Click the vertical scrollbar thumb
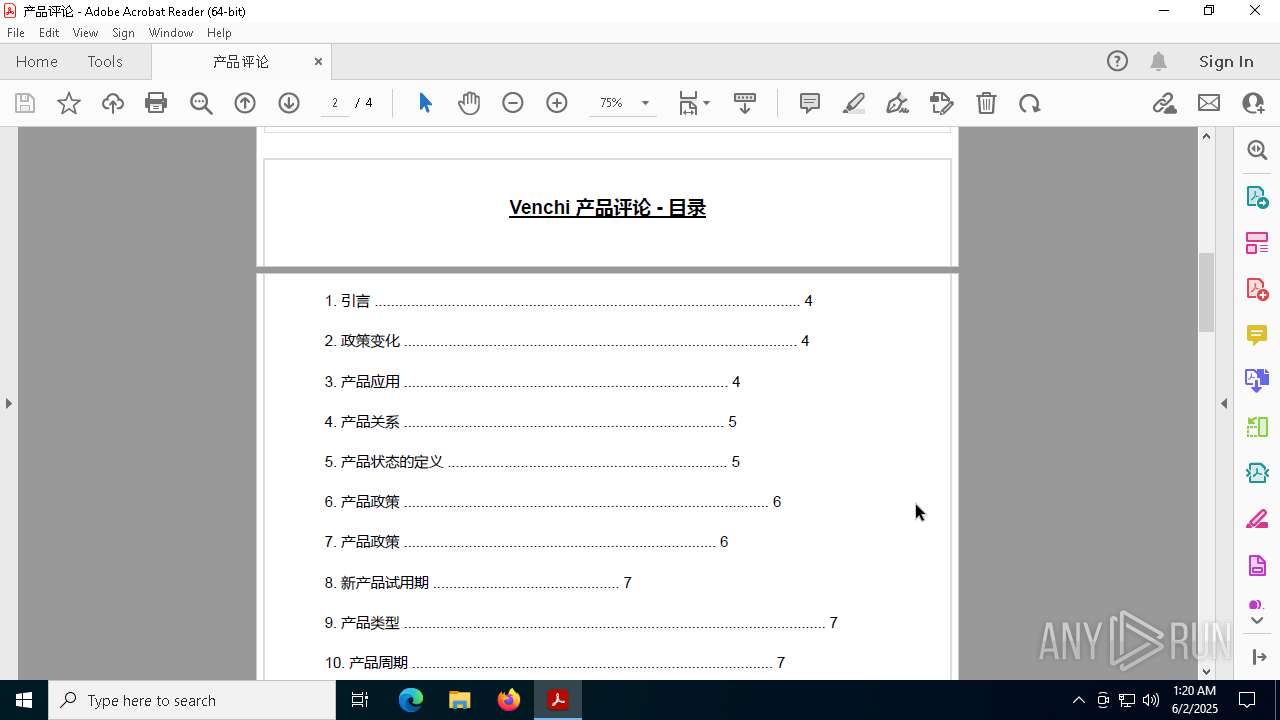The image size is (1280, 720). pyautogui.click(x=1206, y=292)
